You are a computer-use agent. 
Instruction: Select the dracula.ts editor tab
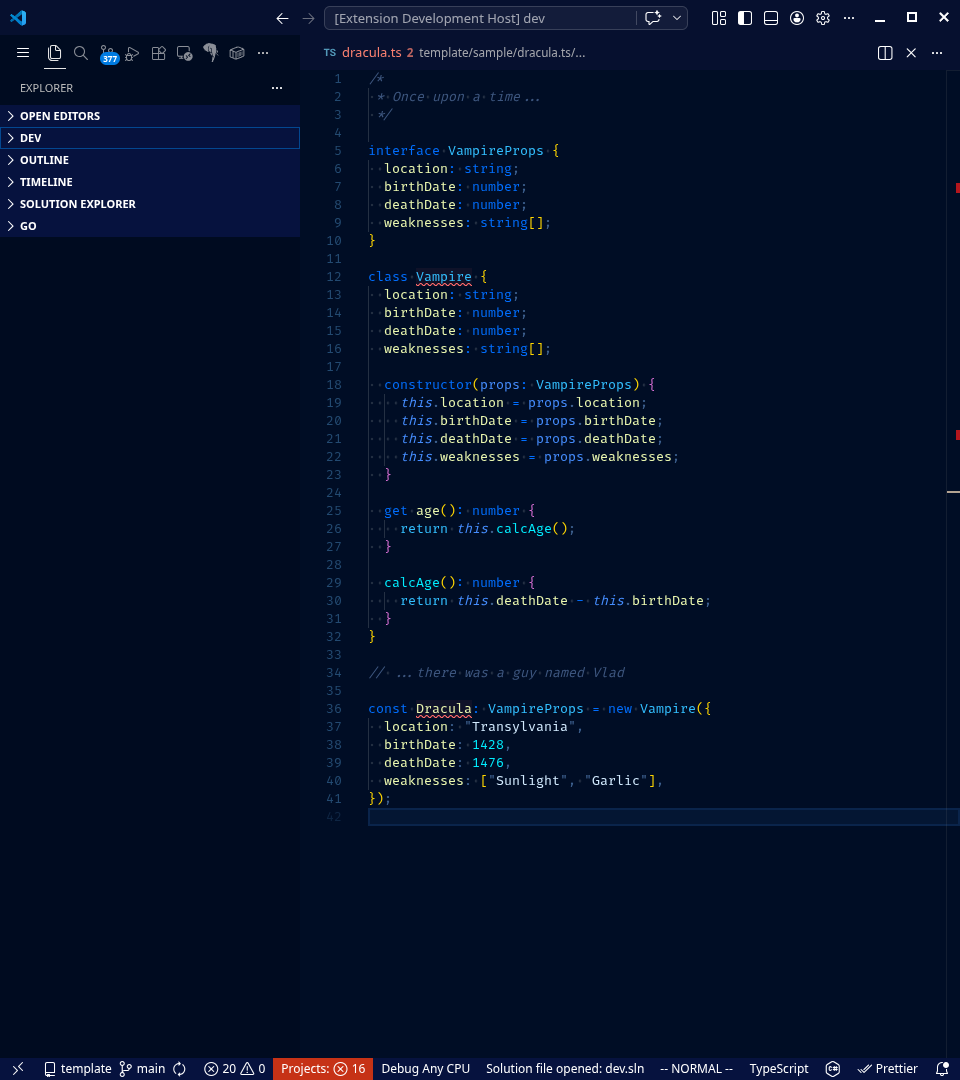372,53
